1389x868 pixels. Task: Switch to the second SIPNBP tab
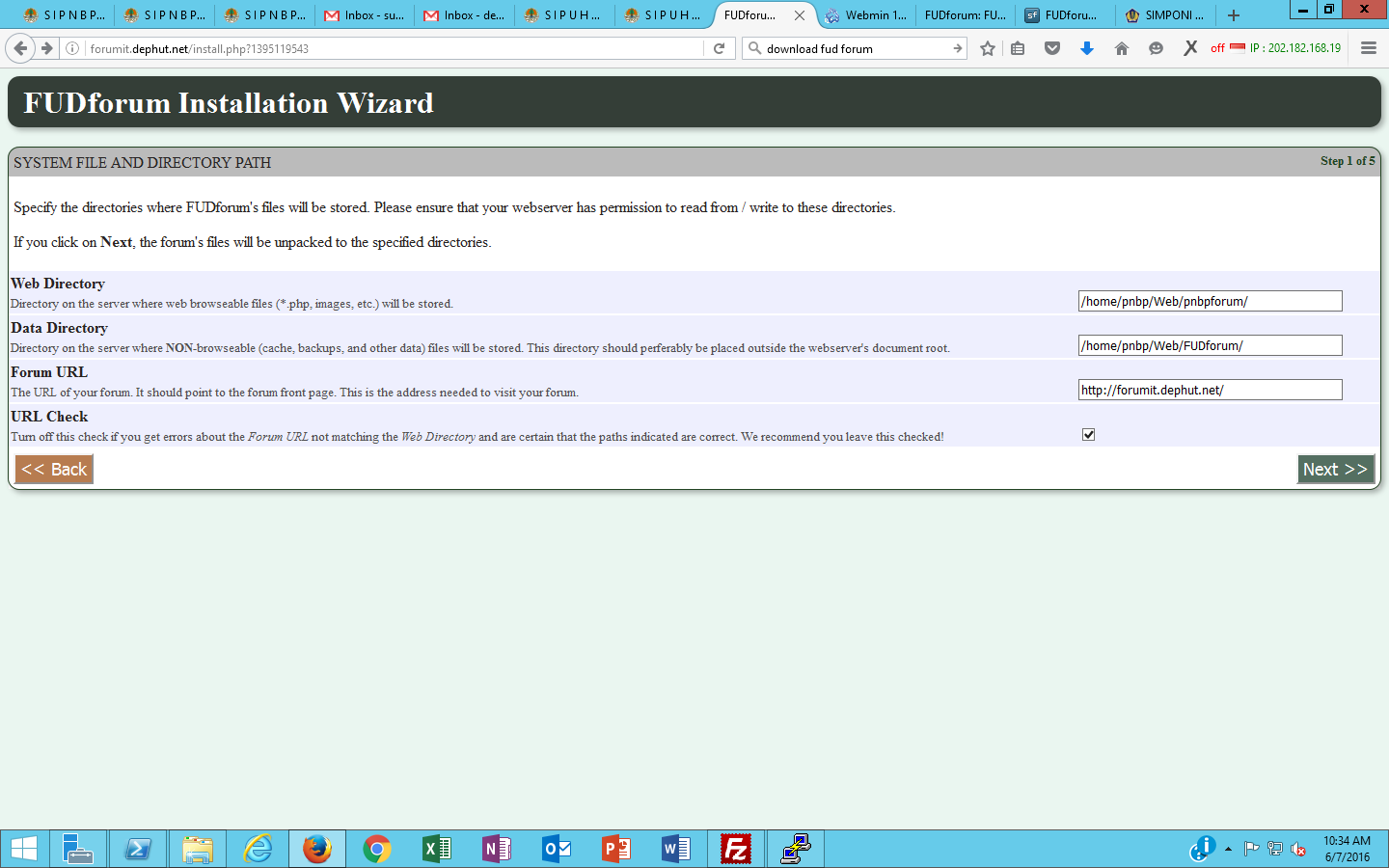click(164, 15)
